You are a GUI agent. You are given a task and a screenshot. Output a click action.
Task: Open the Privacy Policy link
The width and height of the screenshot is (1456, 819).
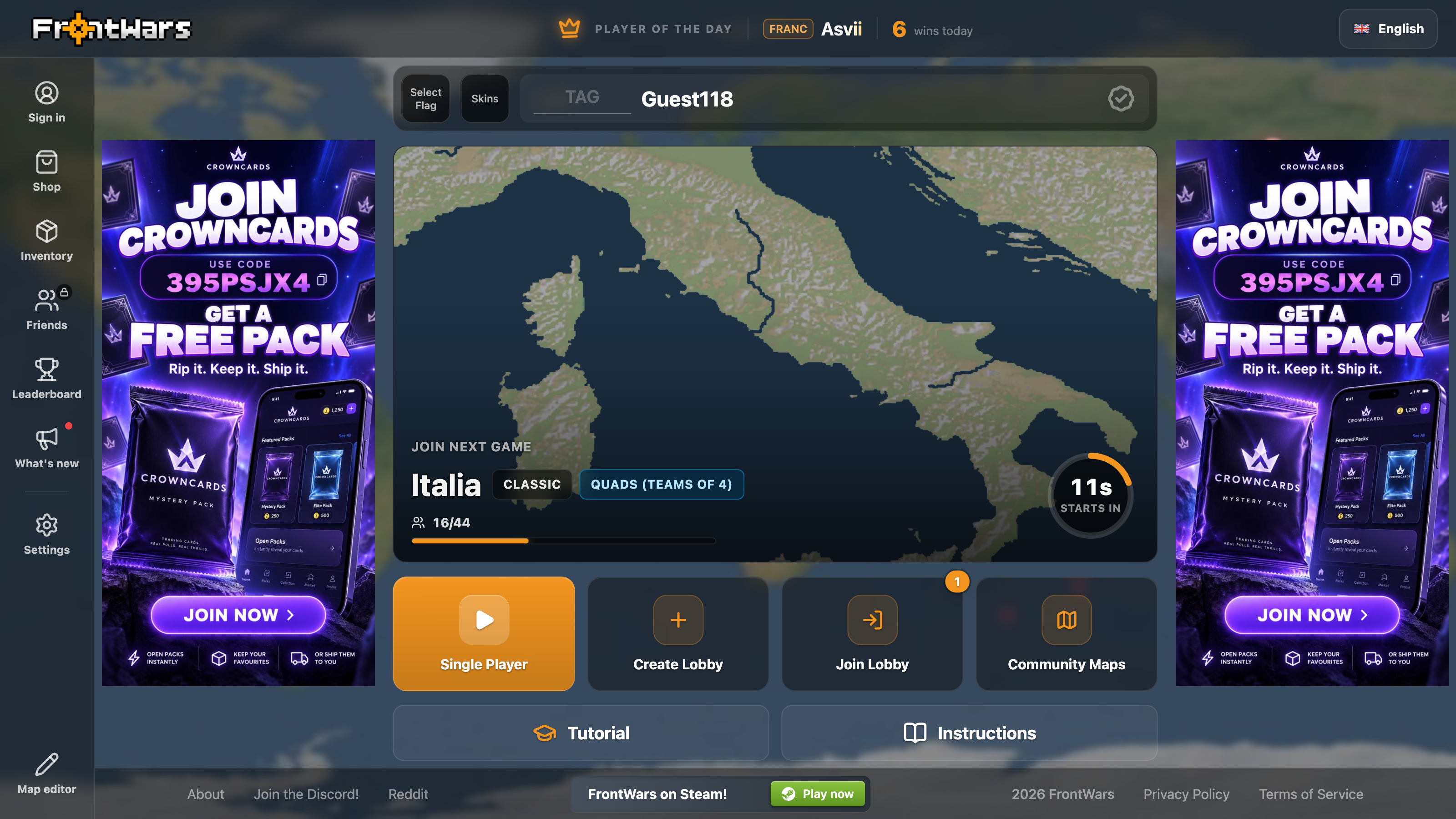click(1186, 794)
